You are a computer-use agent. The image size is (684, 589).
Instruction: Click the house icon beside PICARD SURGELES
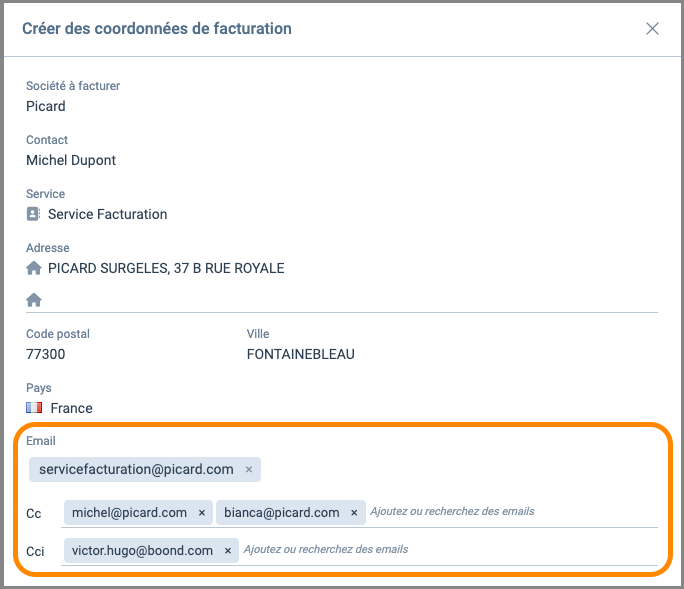[x=33, y=268]
